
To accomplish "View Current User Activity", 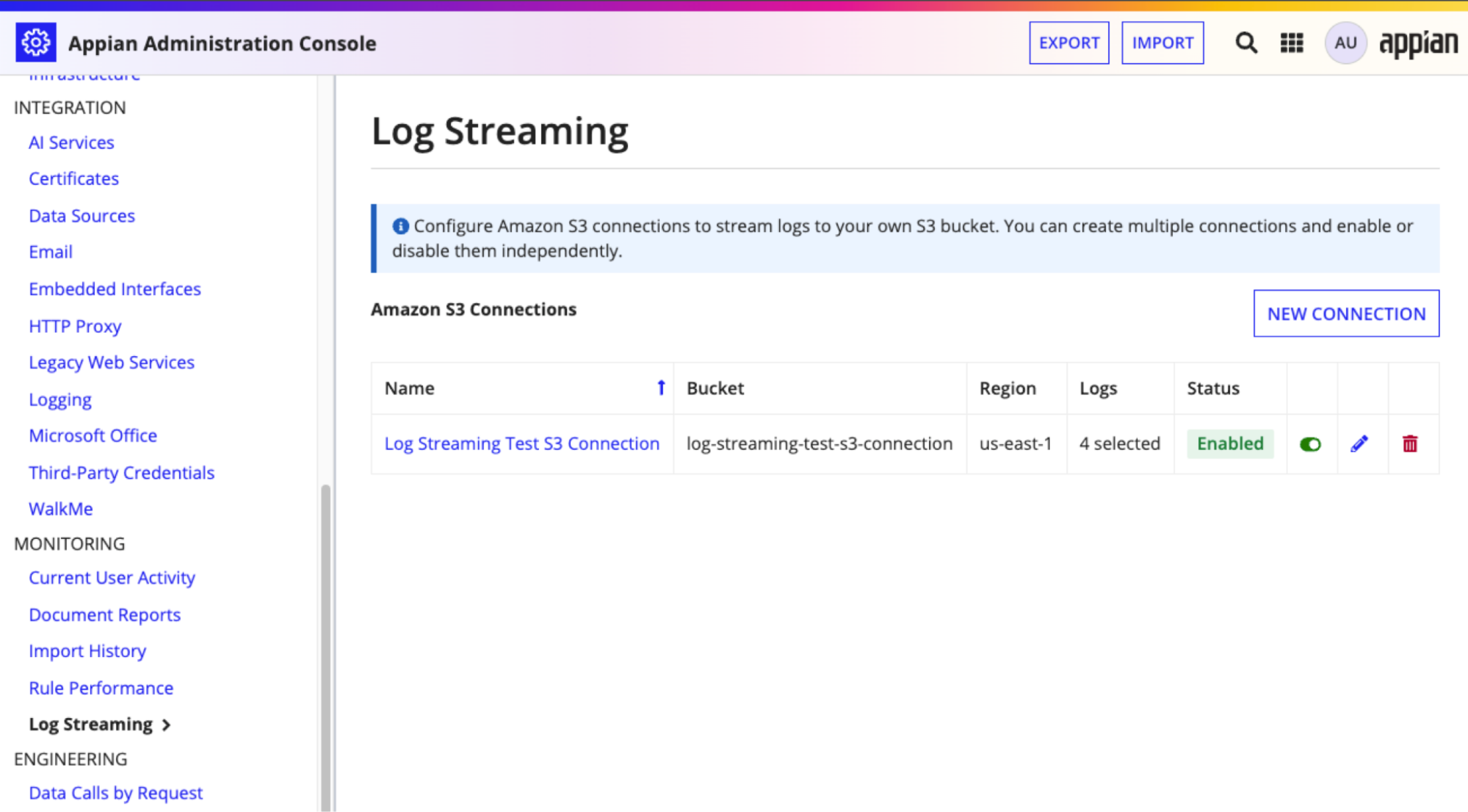I will [112, 578].
